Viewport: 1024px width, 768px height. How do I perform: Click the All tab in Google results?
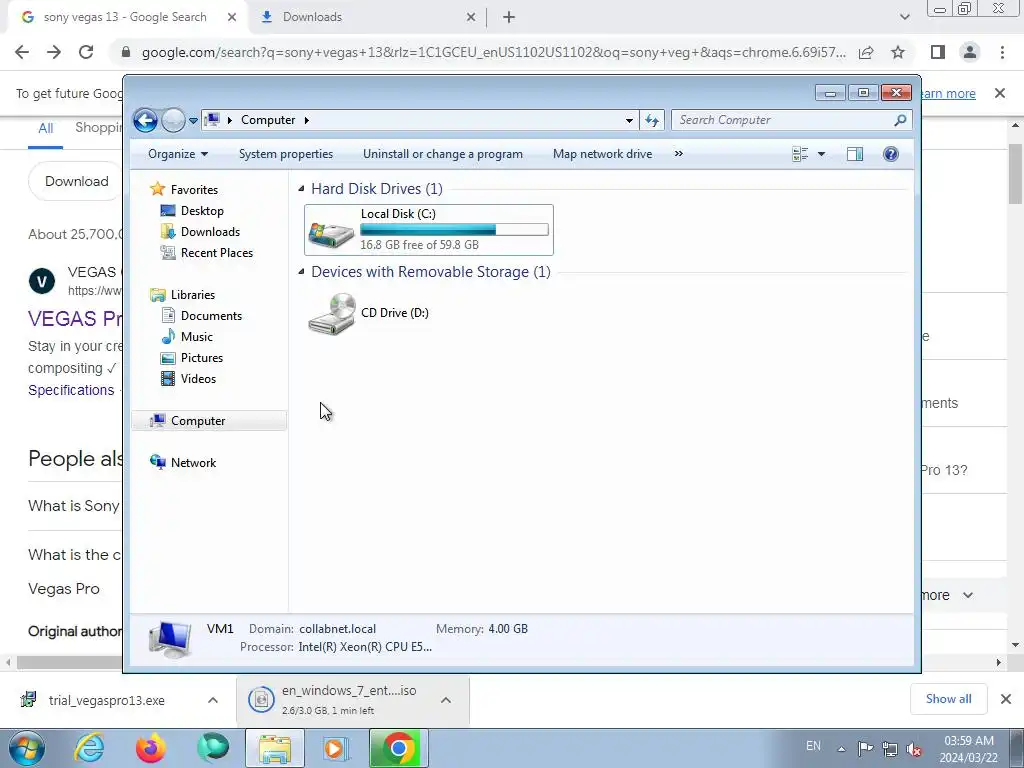click(45, 129)
